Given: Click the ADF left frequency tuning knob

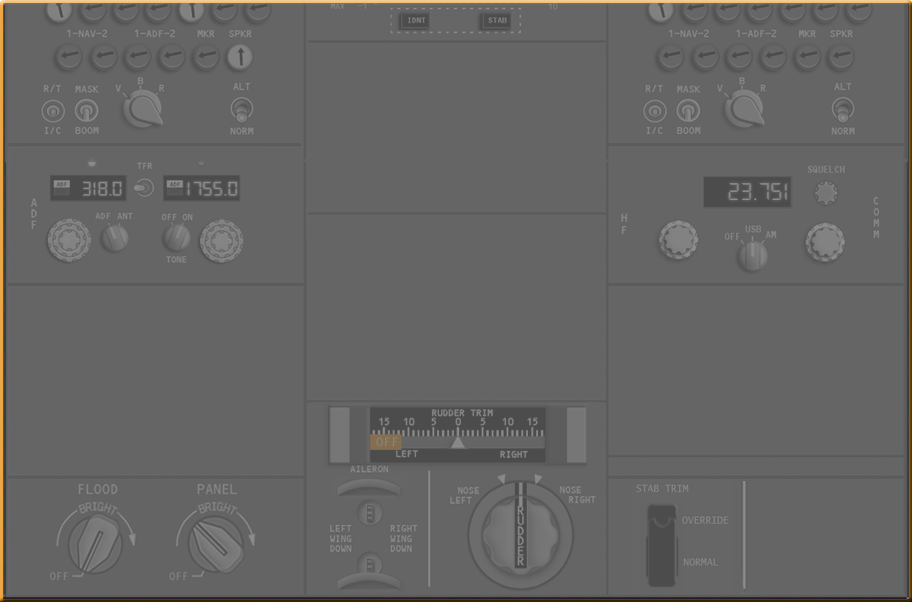Looking at the screenshot, I should click(69, 240).
